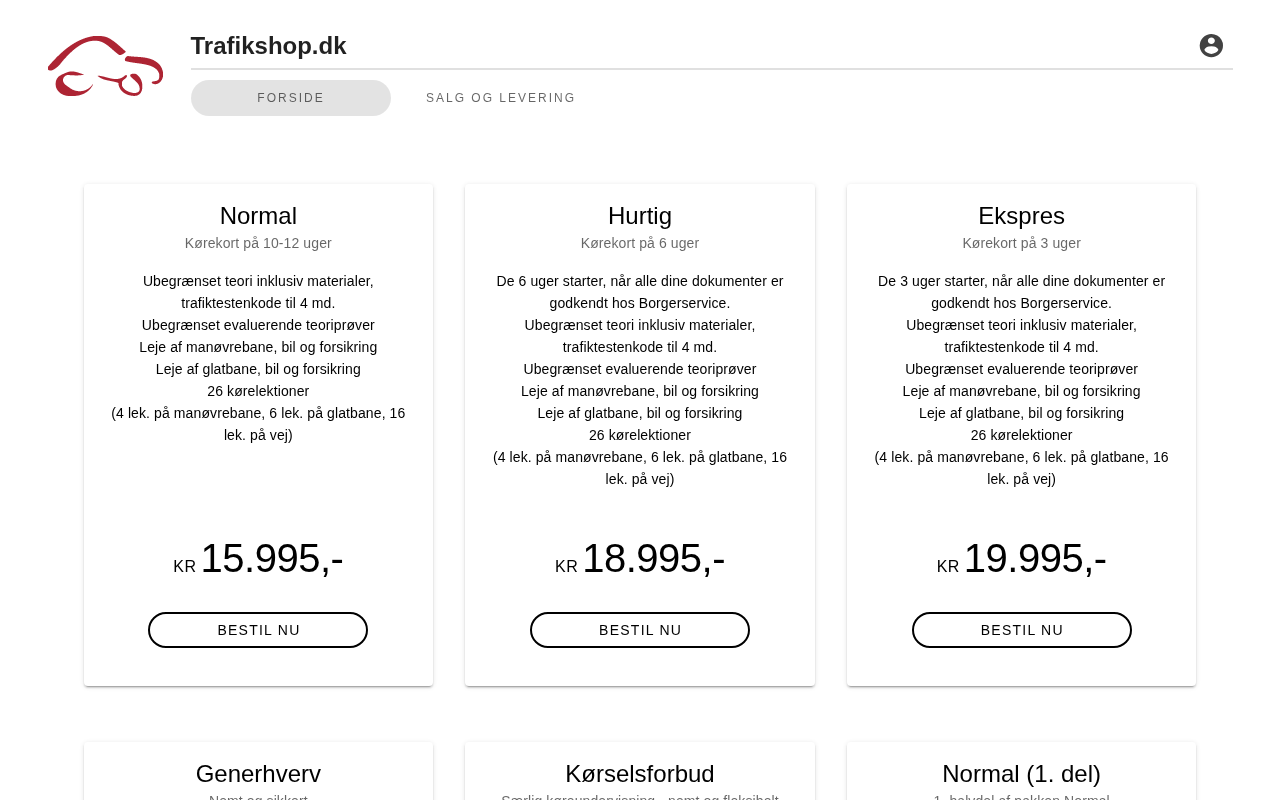The height and width of the screenshot is (800, 1280).
Task: Click the red car Trafikshop logo
Action: [105, 66]
